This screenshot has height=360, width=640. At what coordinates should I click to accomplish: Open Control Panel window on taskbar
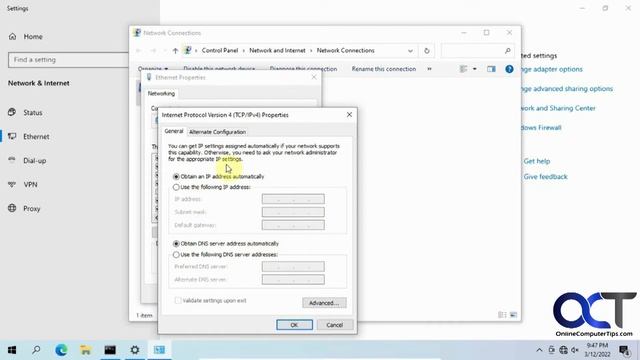(159, 350)
